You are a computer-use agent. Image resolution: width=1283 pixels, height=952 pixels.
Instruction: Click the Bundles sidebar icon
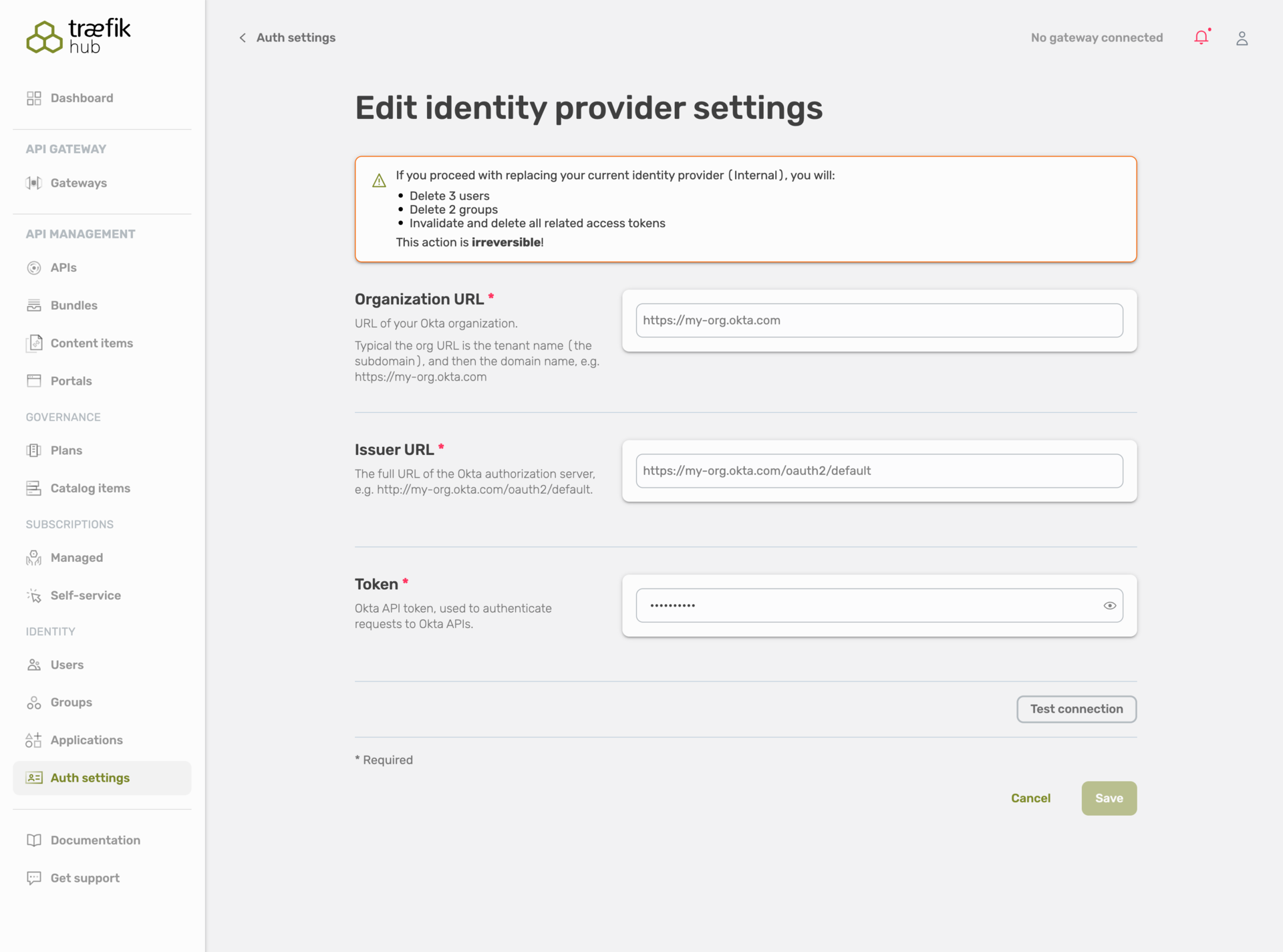pos(34,305)
